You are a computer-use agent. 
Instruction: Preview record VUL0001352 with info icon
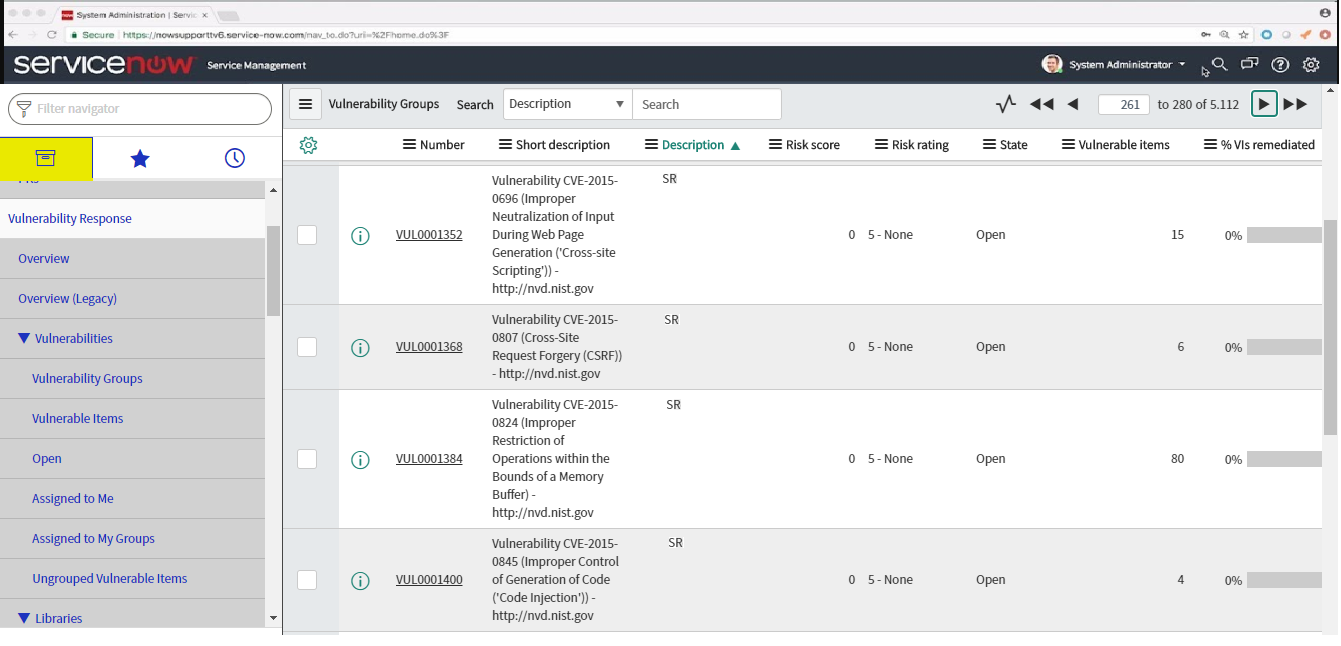point(360,236)
